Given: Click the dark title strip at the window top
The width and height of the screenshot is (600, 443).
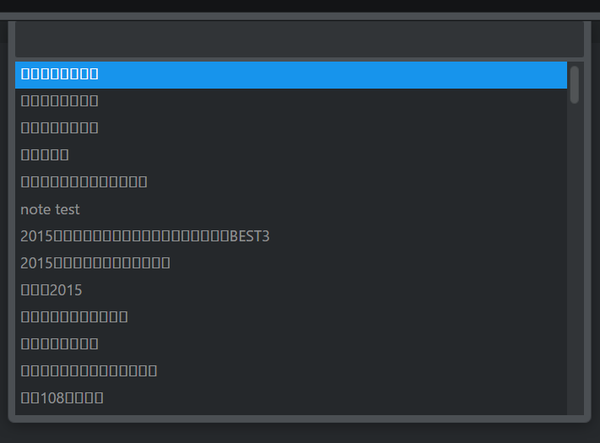Looking at the screenshot, I should 300,6.
